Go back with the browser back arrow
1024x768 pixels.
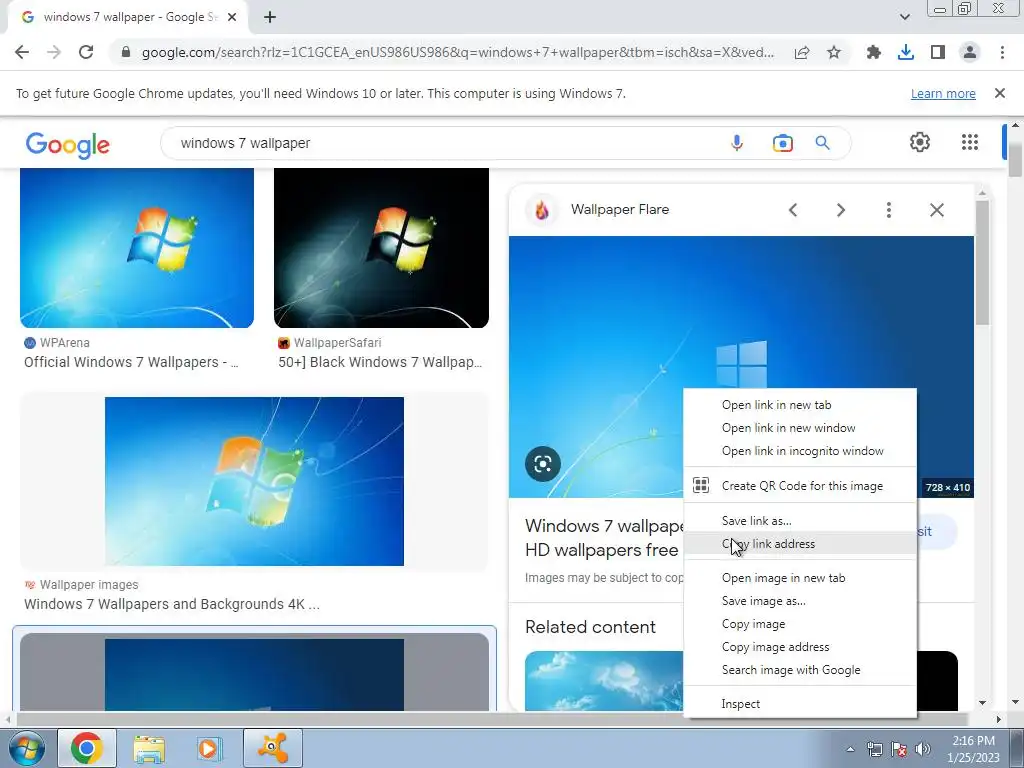[22, 52]
